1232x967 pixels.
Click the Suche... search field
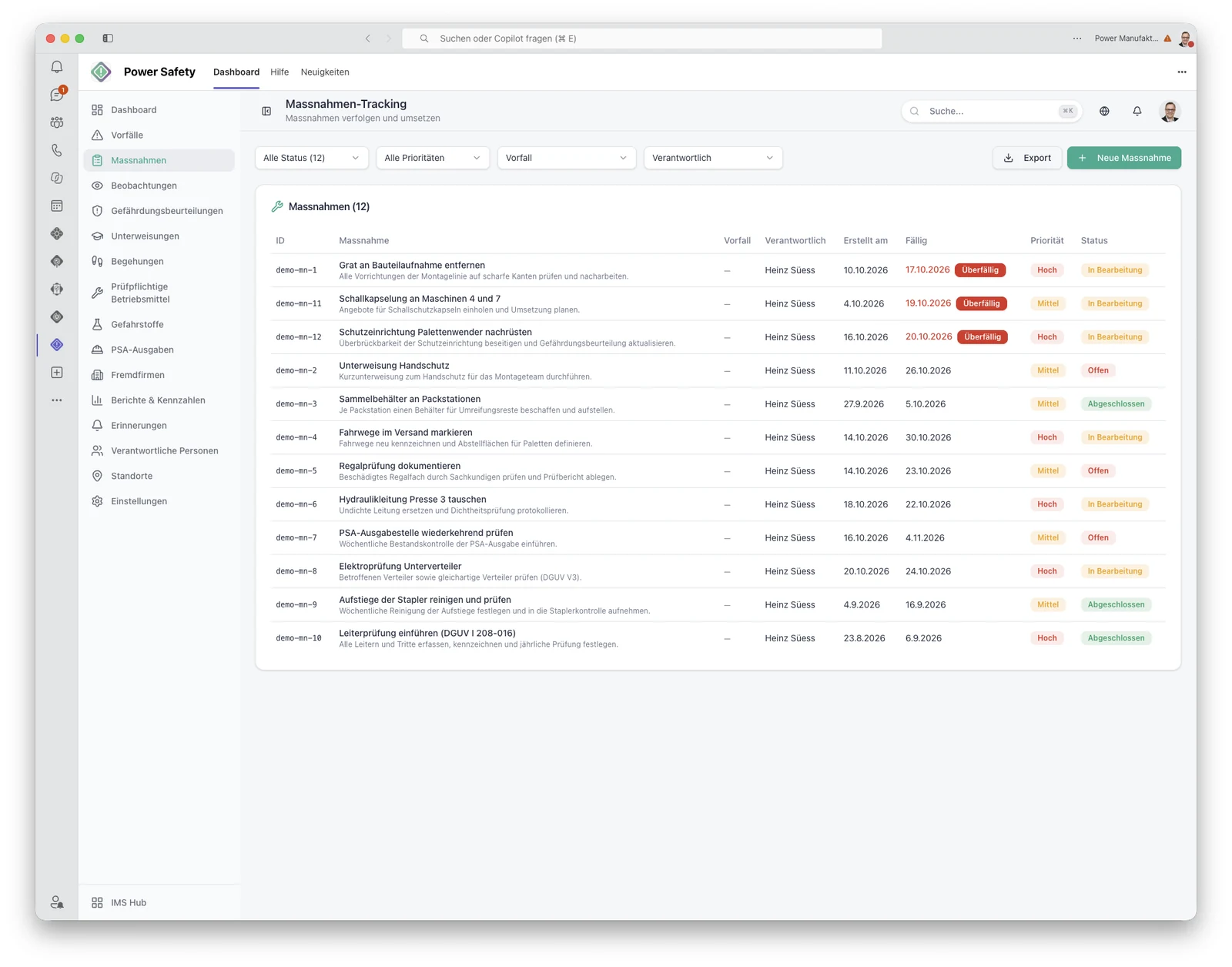992,111
